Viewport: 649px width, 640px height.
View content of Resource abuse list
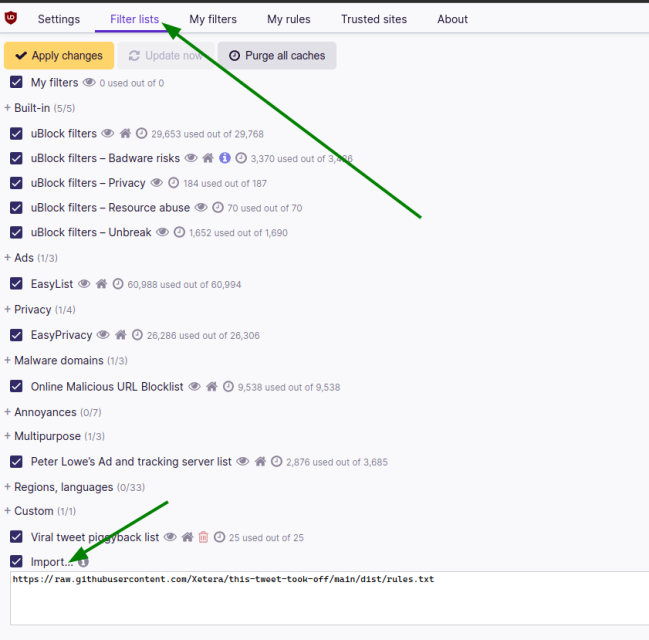coord(201,207)
